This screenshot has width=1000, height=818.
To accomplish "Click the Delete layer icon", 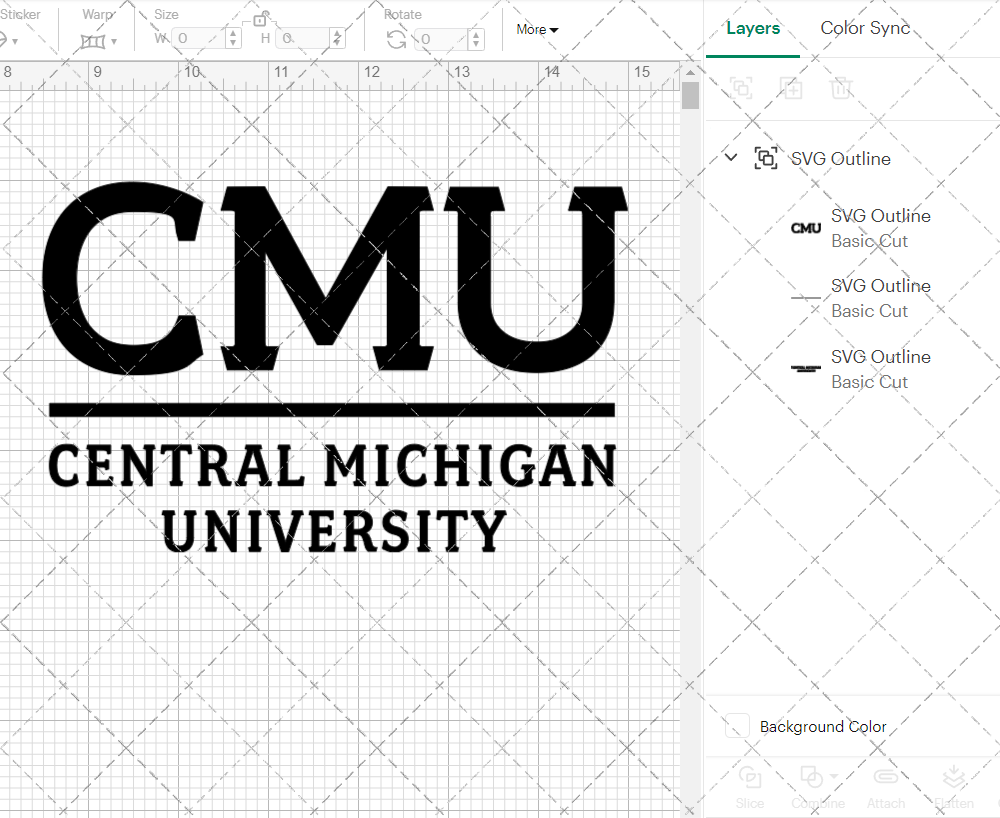I will 842,88.
